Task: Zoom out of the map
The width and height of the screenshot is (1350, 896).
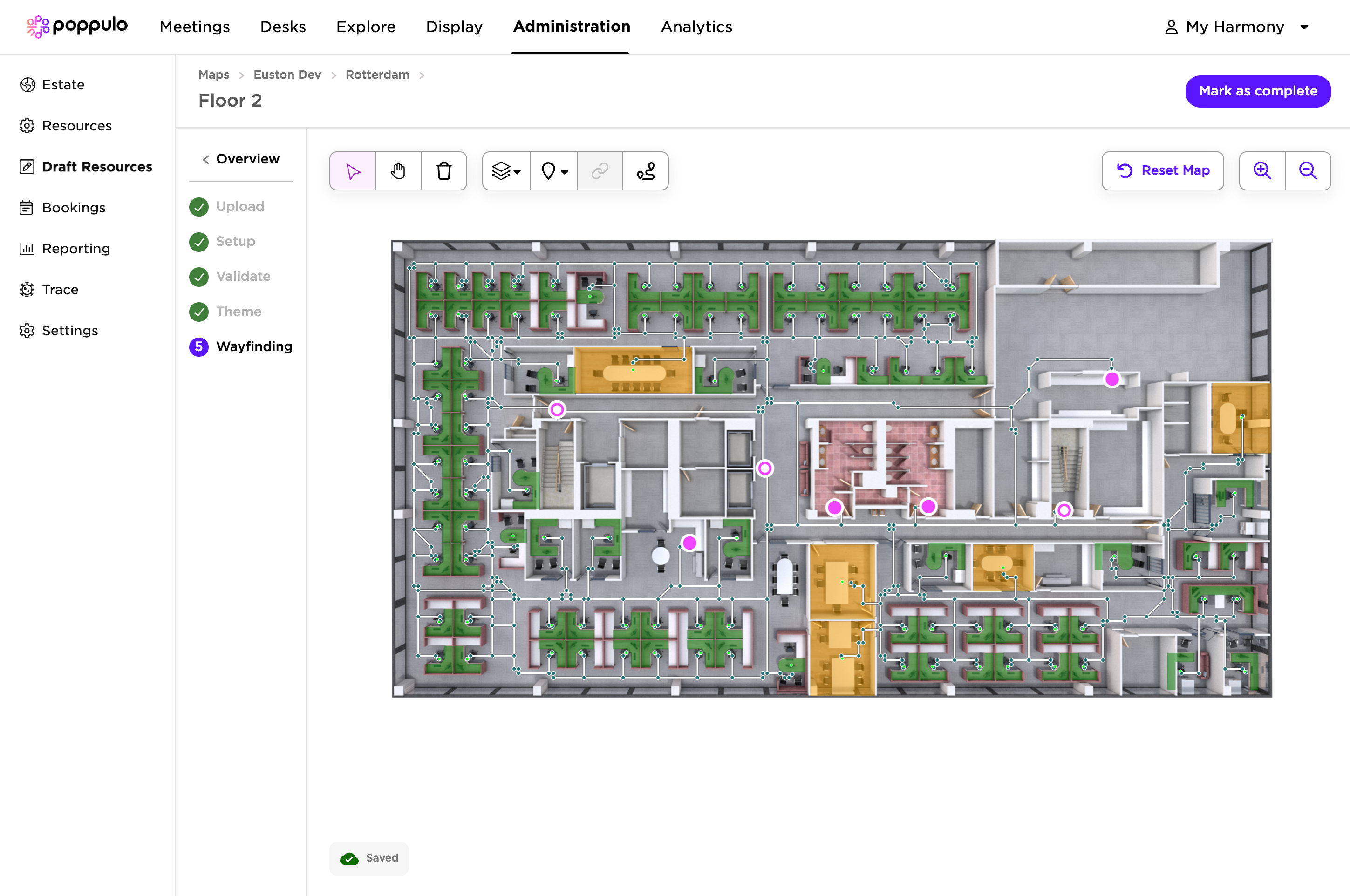Action: (1308, 171)
